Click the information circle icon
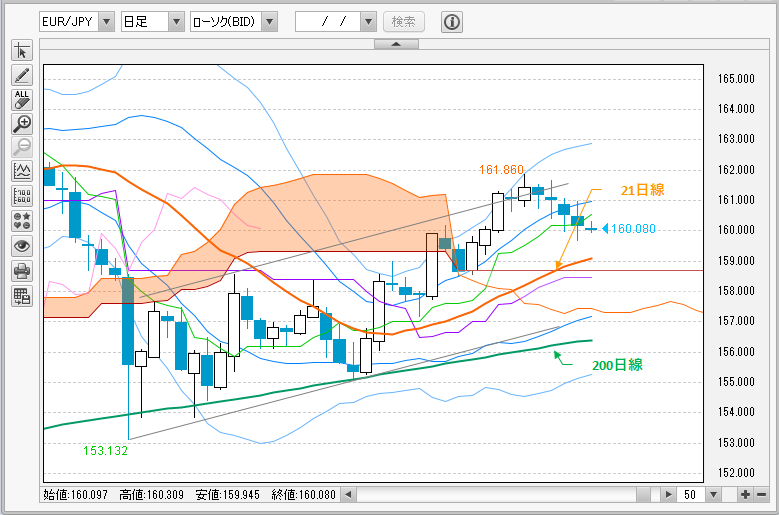The image size is (779, 515). (x=452, y=22)
